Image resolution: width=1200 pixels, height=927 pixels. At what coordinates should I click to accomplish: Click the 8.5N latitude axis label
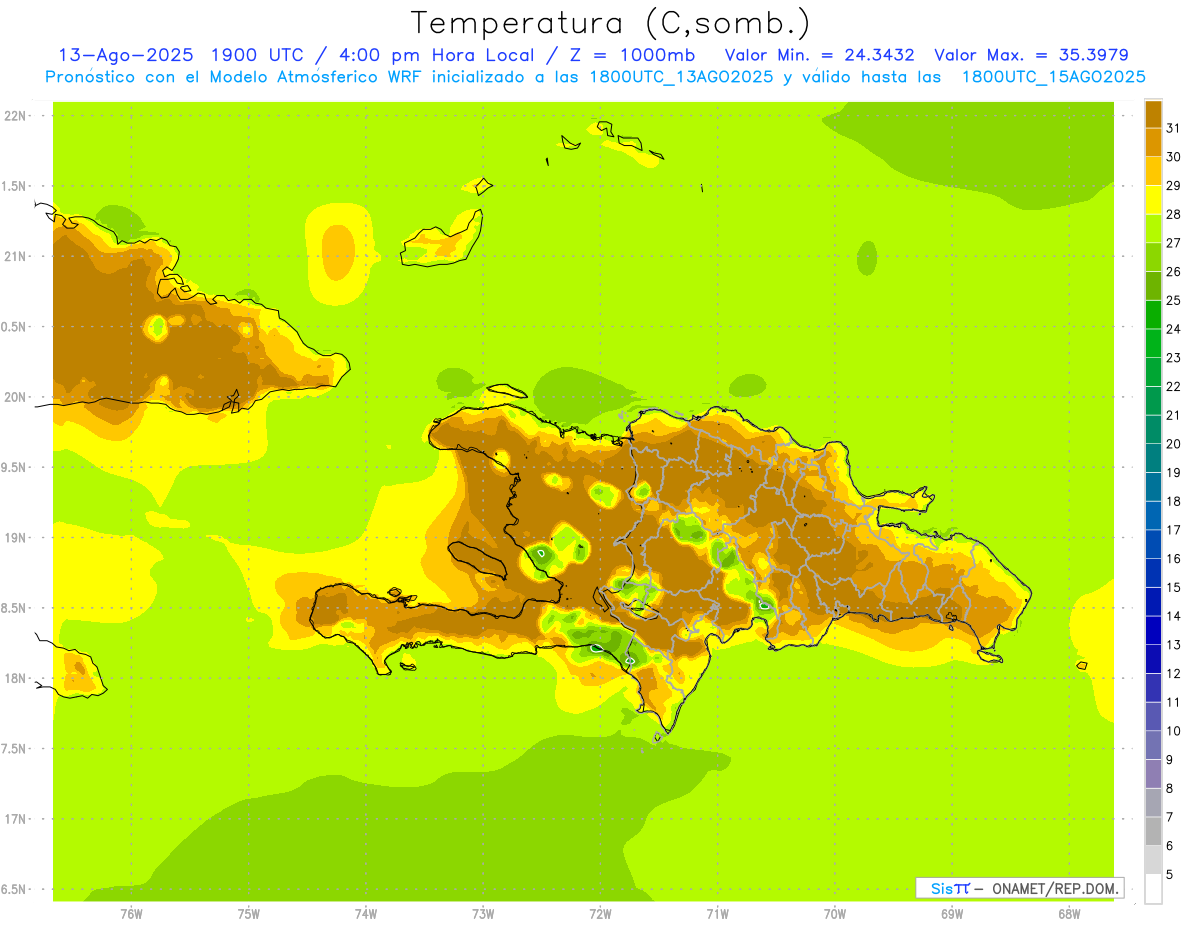tap(15, 608)
